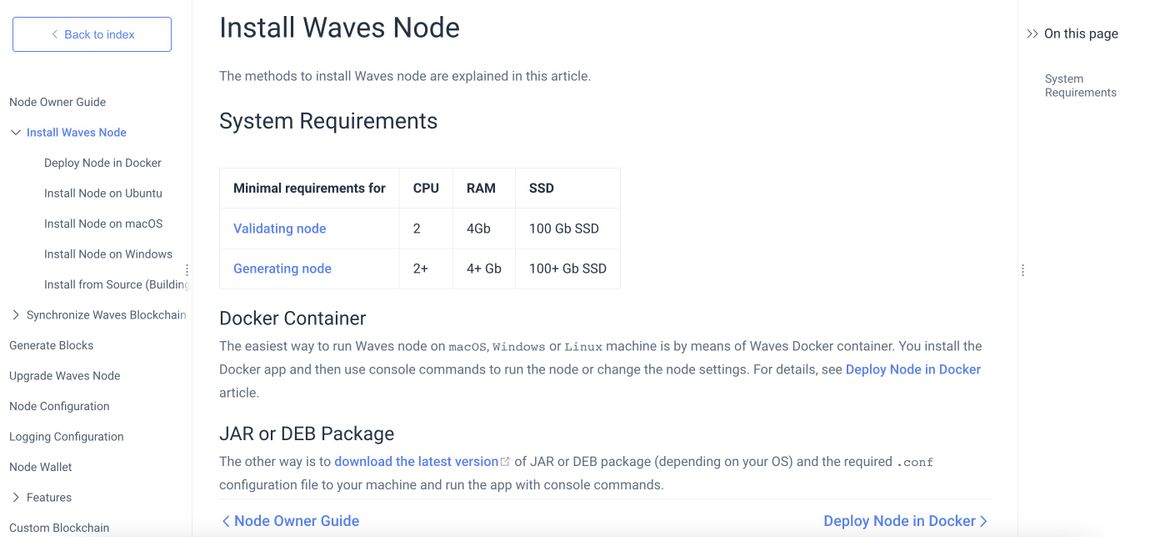Expand the Synchronize Waves Blockchain chevron
1160x537 pixels.
click(x=16, y=315)
